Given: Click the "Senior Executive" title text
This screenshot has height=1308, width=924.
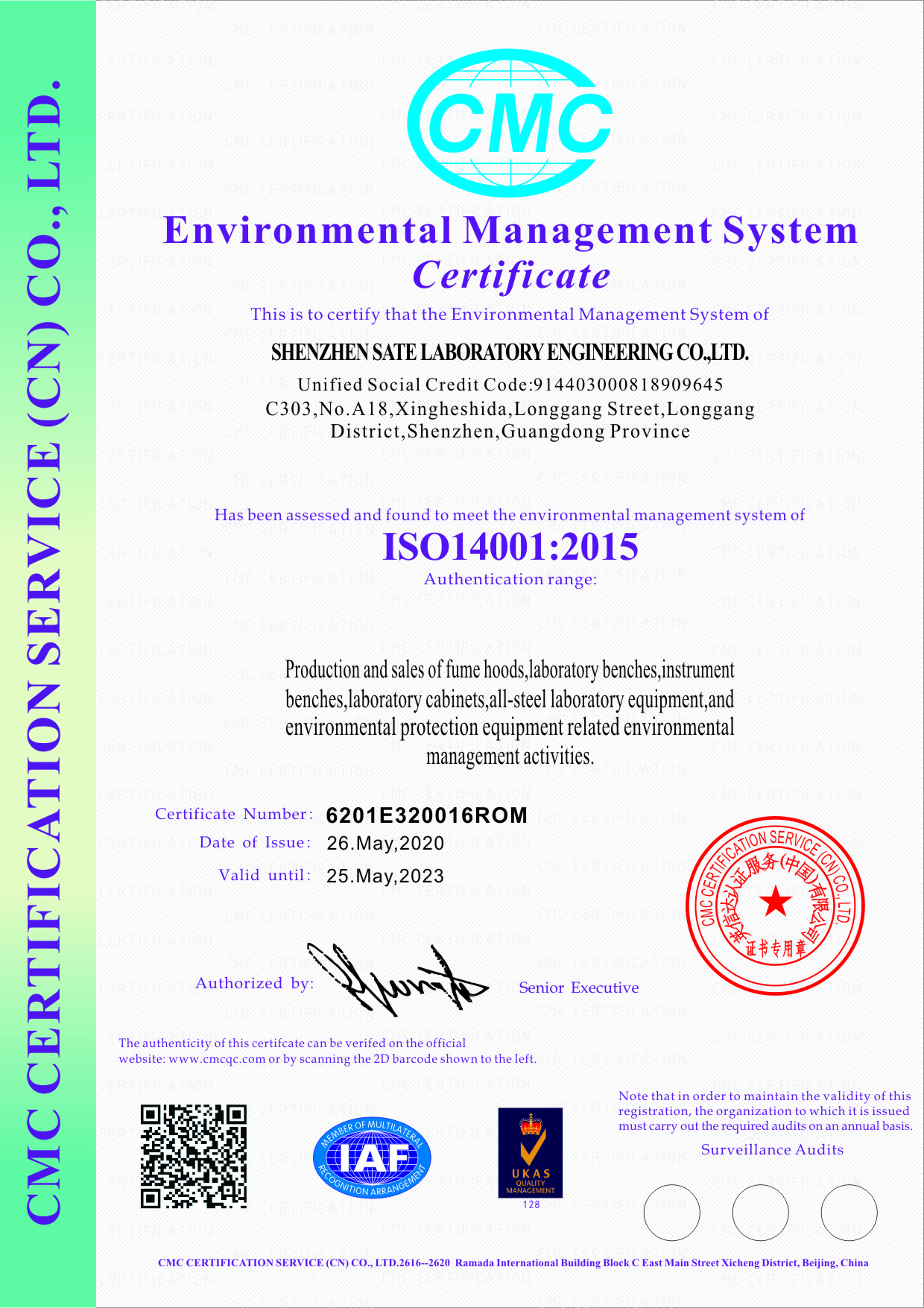Looking at the screenshot, I should (x=579, y=988).
